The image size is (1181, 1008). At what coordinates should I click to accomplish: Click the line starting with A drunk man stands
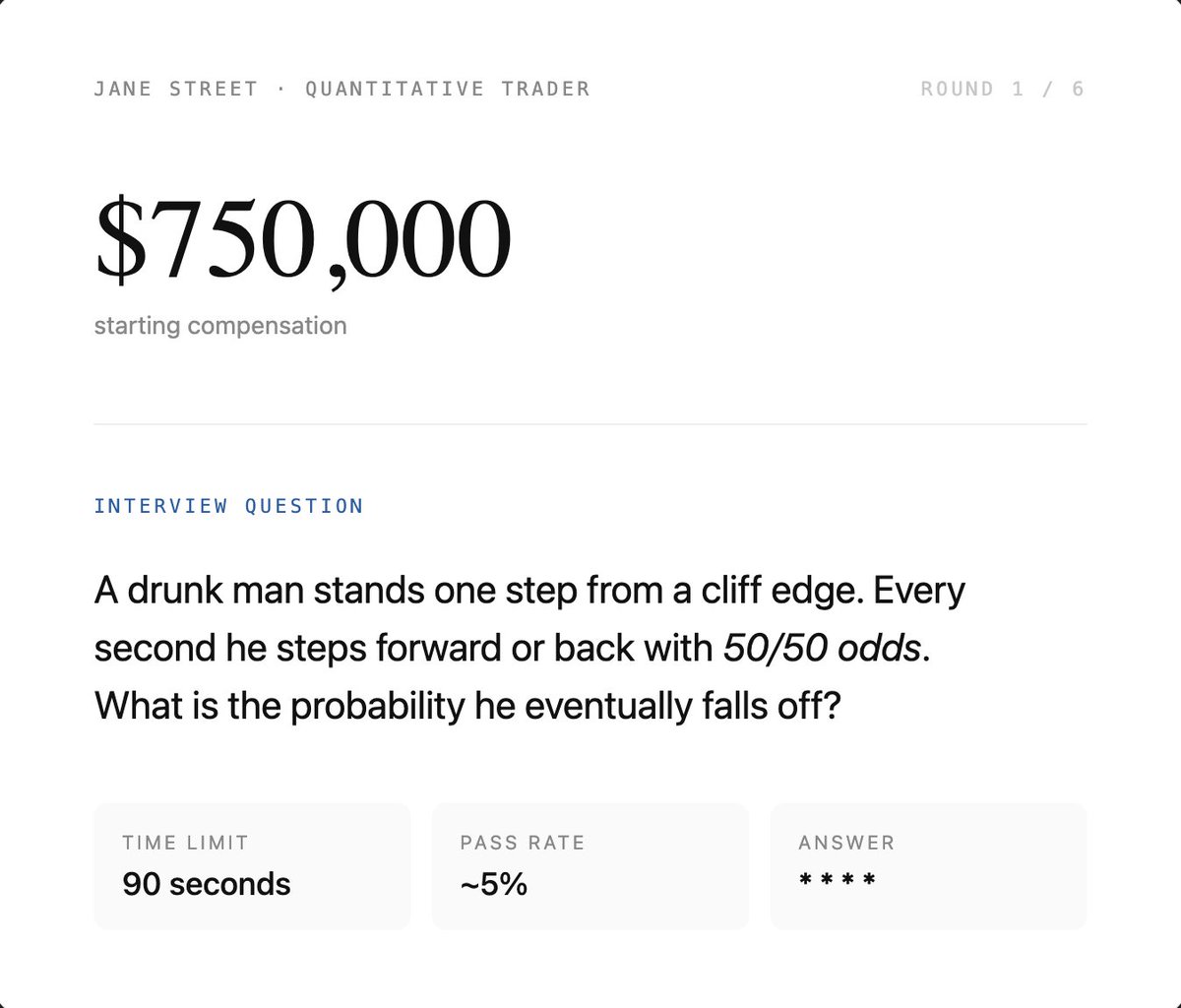tap(529, 592)
